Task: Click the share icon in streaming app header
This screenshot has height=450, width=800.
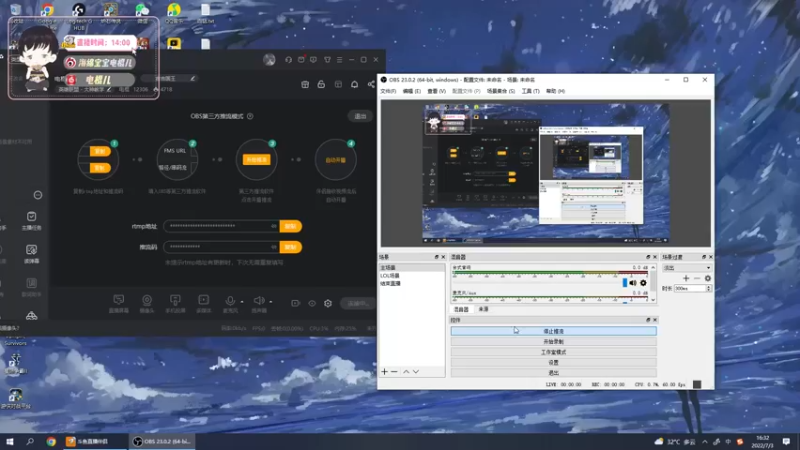Action: pyautogui.click(x=371, y=84)
